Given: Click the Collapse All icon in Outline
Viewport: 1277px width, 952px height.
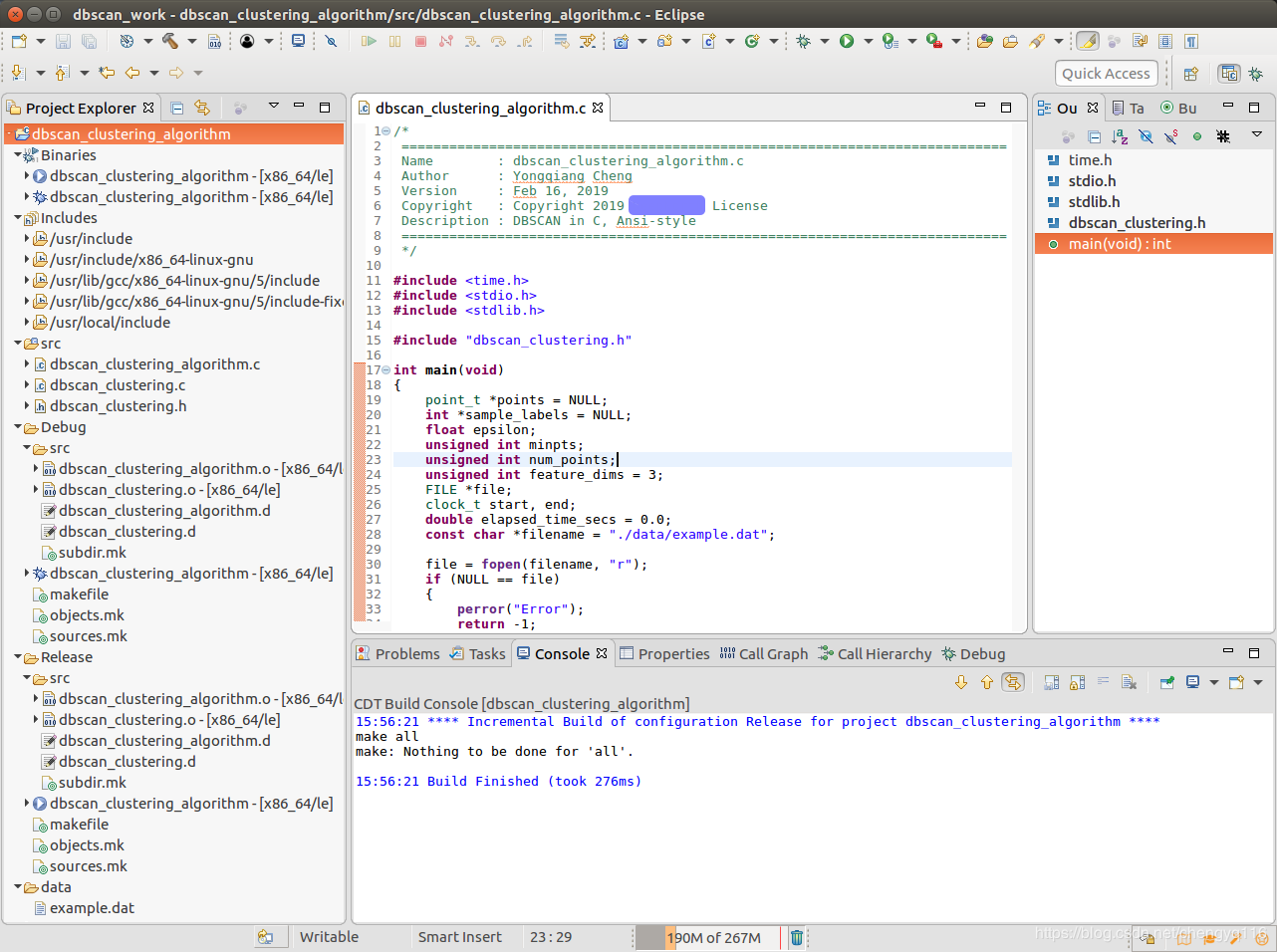Looking at the screenshot, I should pos(1094,136).
